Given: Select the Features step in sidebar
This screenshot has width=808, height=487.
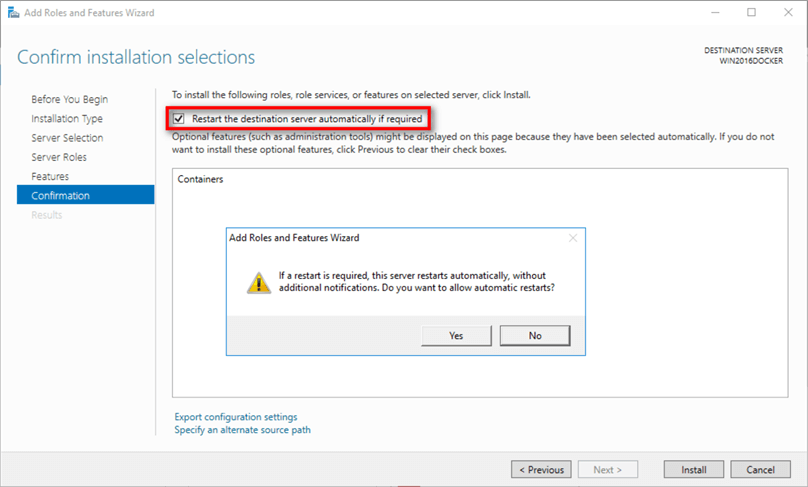Looking at the screenshot, I should click(x=50, y=176).
